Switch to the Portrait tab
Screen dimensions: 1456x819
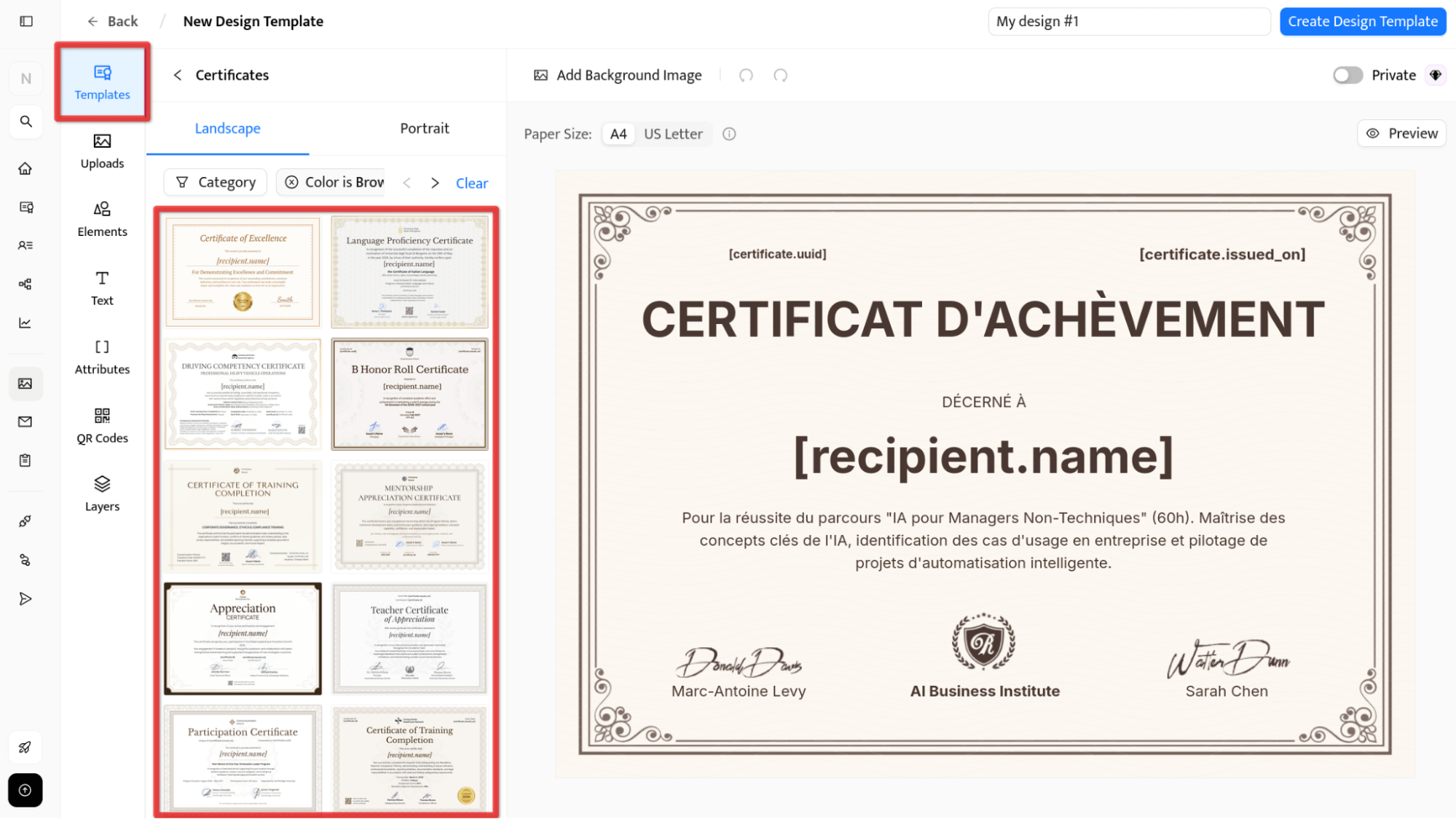pyautogui.click(x=425, y=128)
